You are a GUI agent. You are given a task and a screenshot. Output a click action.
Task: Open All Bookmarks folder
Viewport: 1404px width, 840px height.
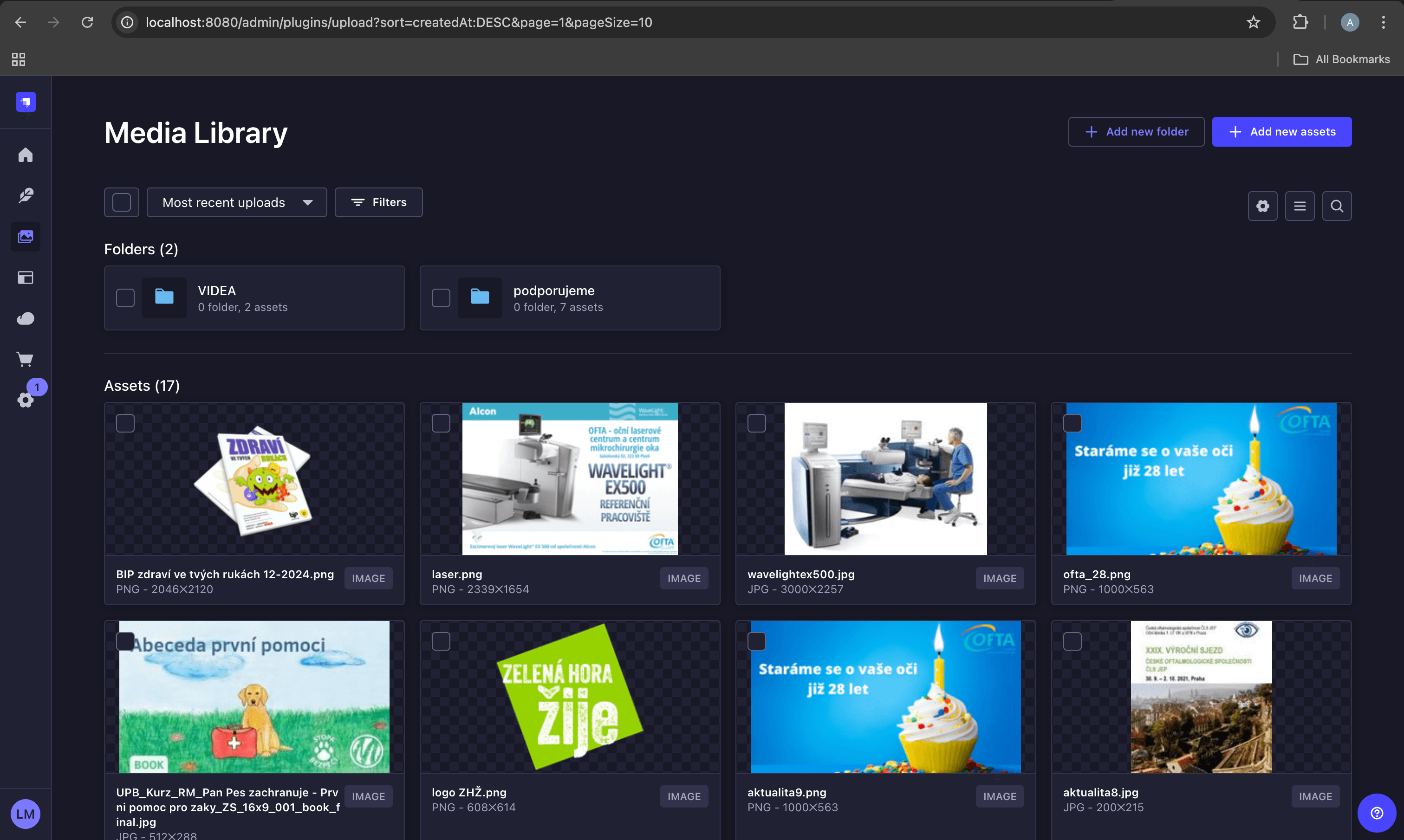pos(1341,59)
